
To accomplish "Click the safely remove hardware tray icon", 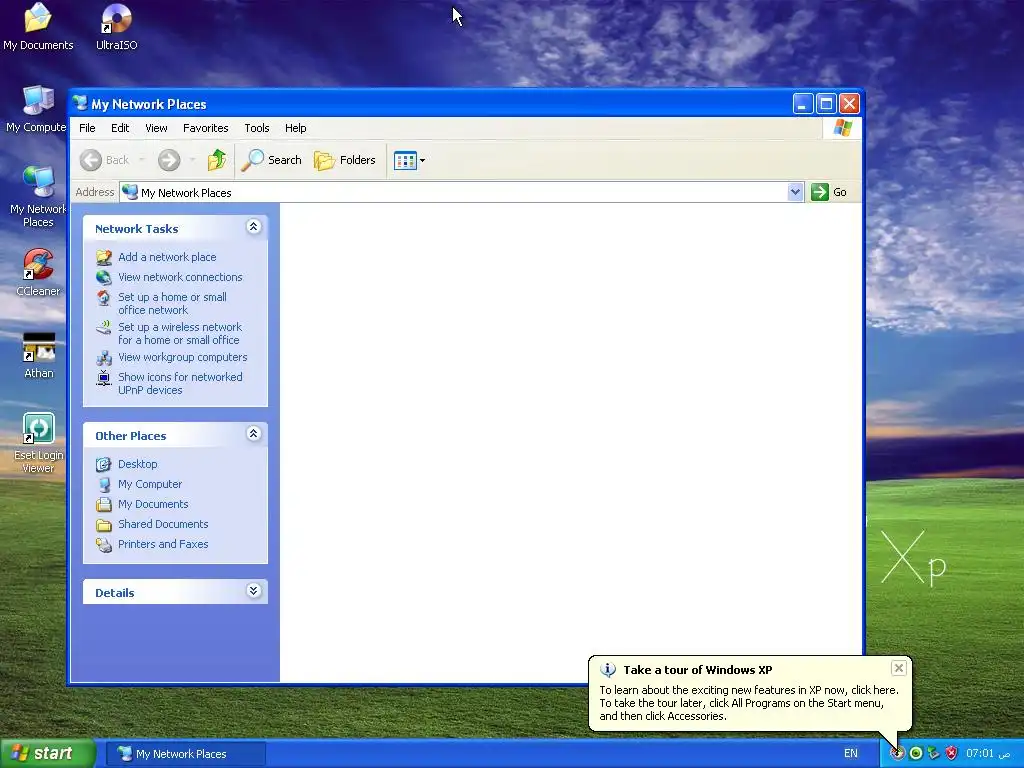I will (x=934, y=754).
